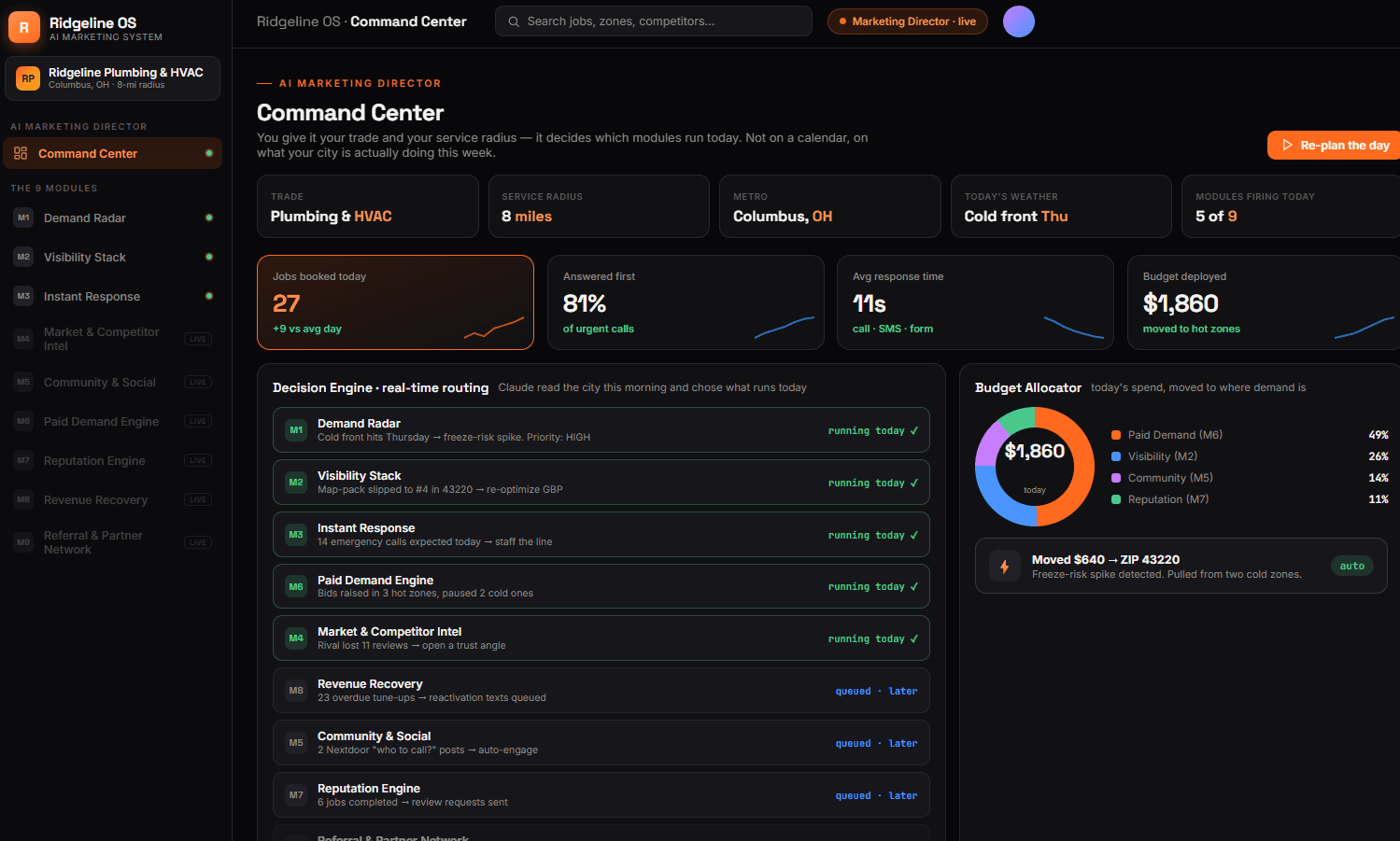Click the Metro Columbus, OH tile

tap(830, 206)
